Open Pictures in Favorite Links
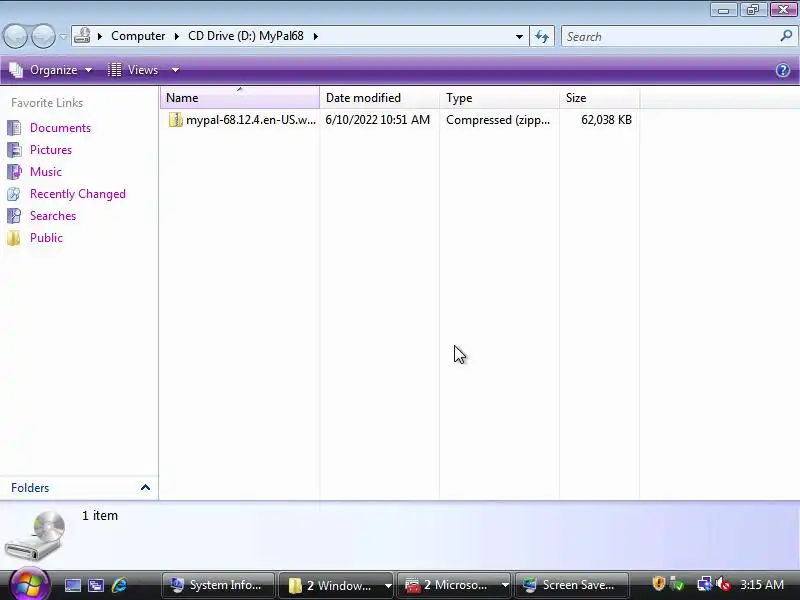The image size is (800, 600). (x=51, y=149)
